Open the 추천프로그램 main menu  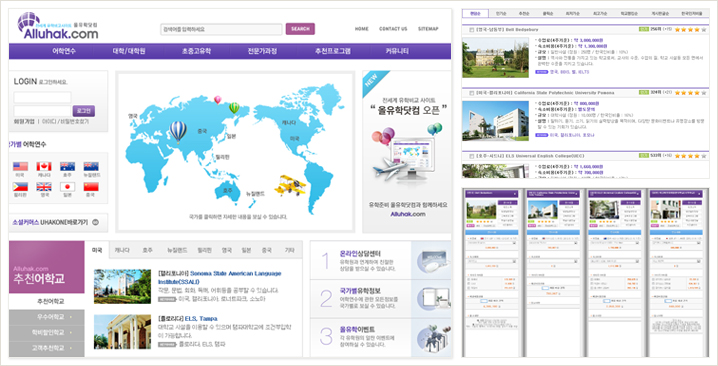[333, 51]
